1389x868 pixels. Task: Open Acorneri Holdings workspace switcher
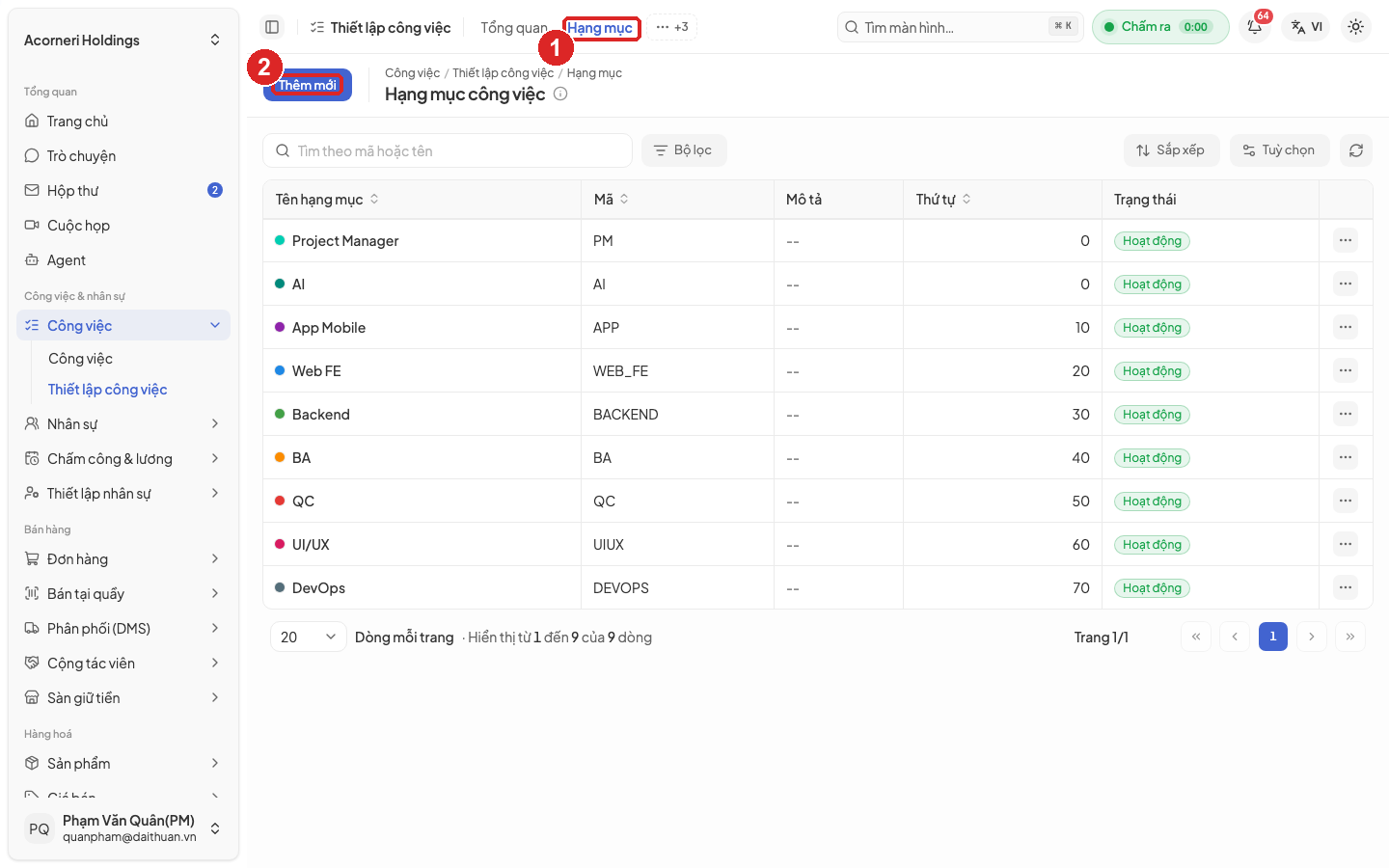pos(123,41)
